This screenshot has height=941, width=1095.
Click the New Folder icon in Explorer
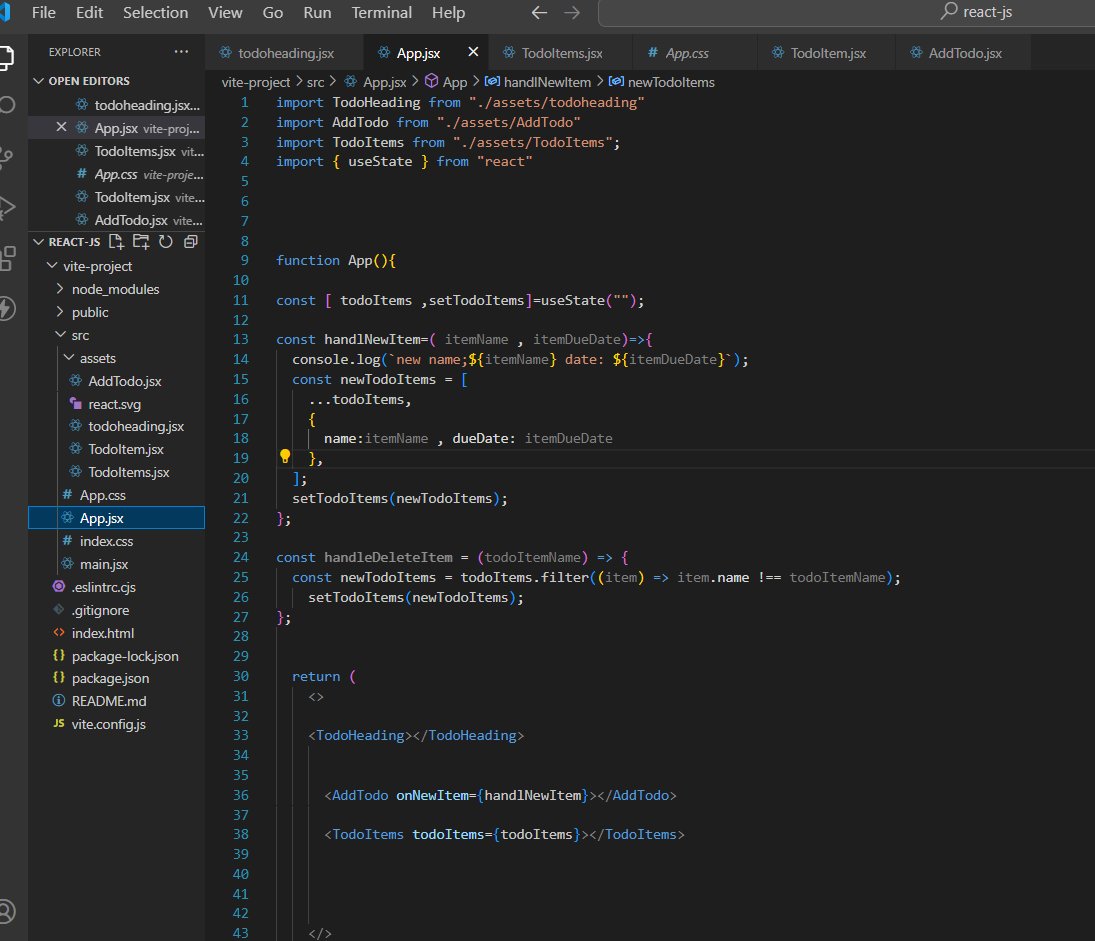[x=140, y=241]
